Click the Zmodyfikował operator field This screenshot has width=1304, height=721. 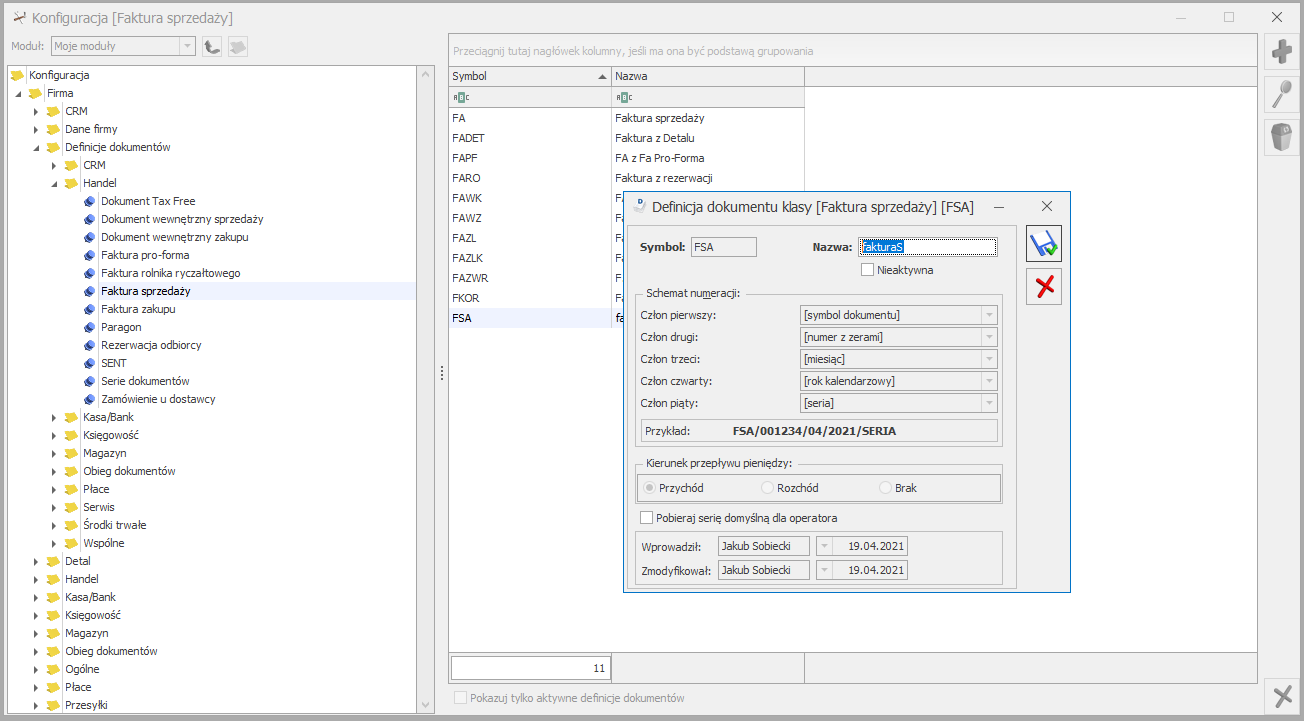[x=764, y=570]
